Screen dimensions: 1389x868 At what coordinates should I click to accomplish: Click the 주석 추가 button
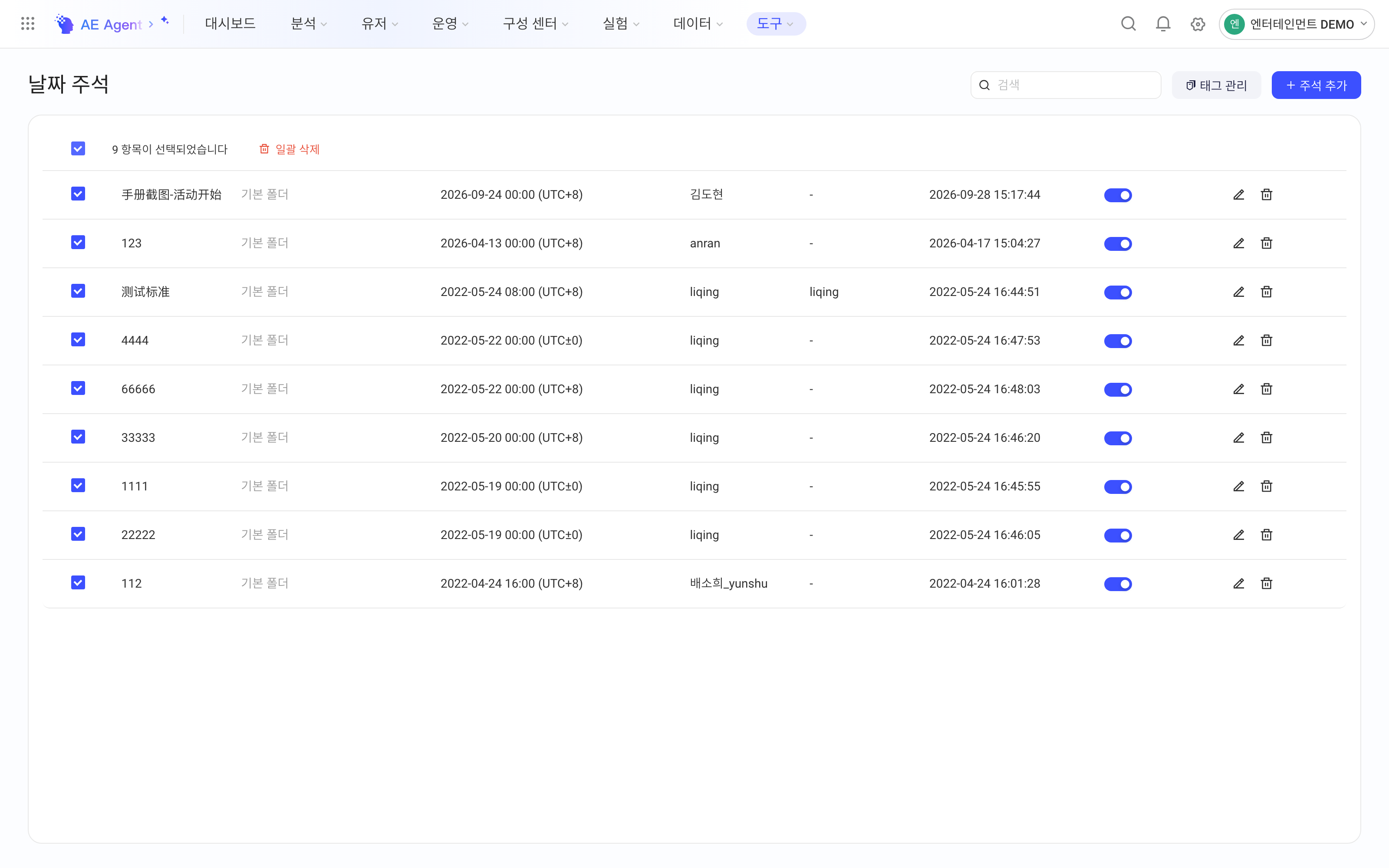pyautogui.click(x=1316, y=85)
